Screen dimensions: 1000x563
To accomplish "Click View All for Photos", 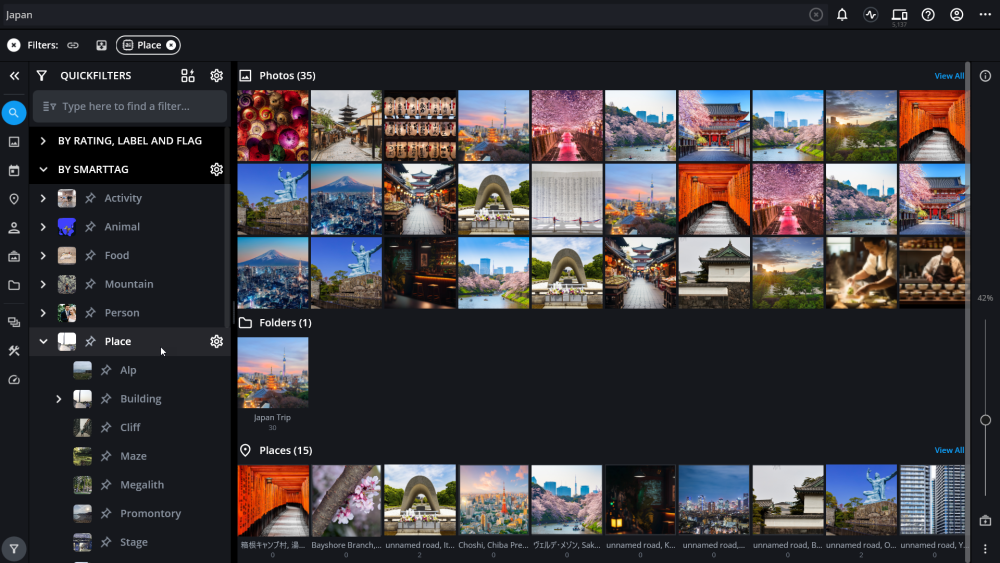I will click(x=949, y=76).
